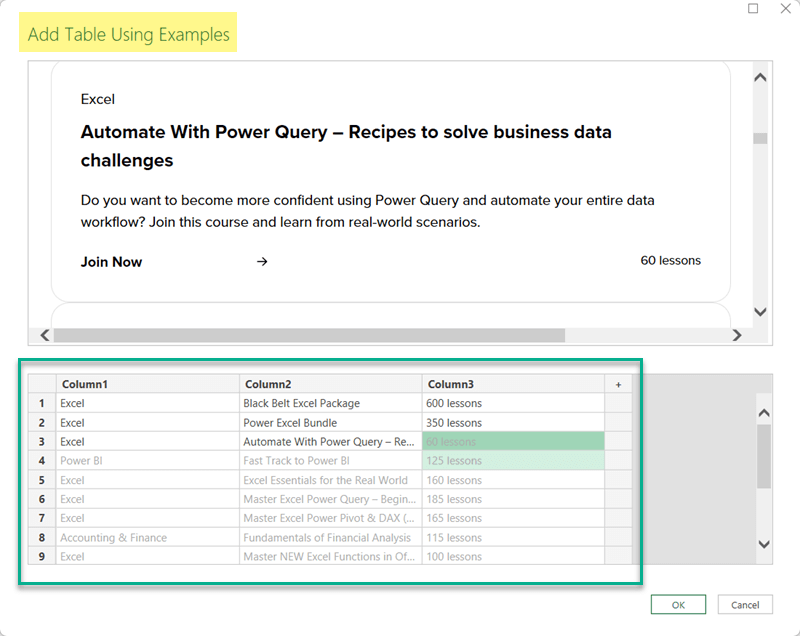Click the 'Power BI' cell in row 4
The image size is (800, 636).
click(147, 461)
